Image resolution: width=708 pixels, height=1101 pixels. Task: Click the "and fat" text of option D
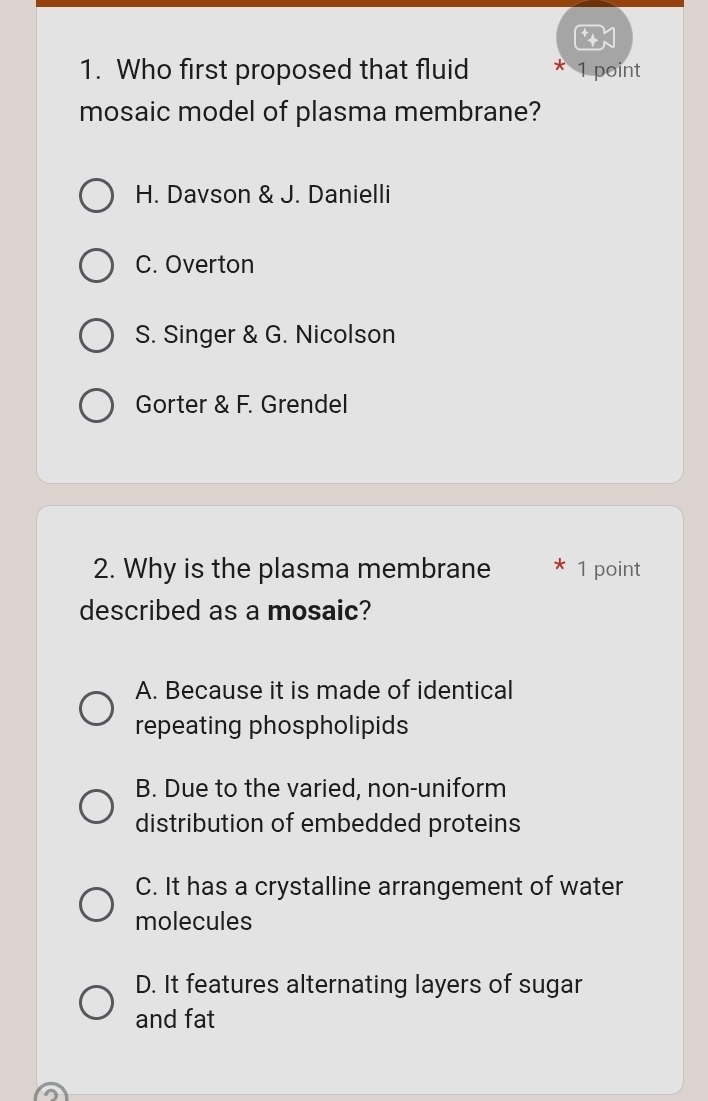[175, 1019]
